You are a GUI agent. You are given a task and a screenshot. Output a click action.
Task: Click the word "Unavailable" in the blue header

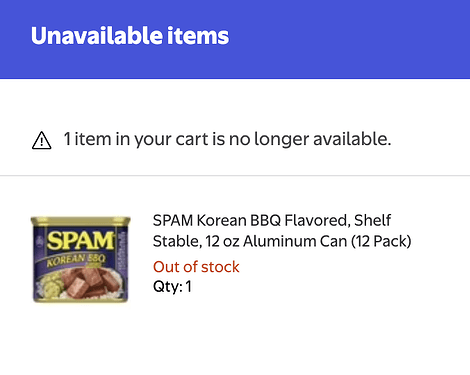(97, 36)
